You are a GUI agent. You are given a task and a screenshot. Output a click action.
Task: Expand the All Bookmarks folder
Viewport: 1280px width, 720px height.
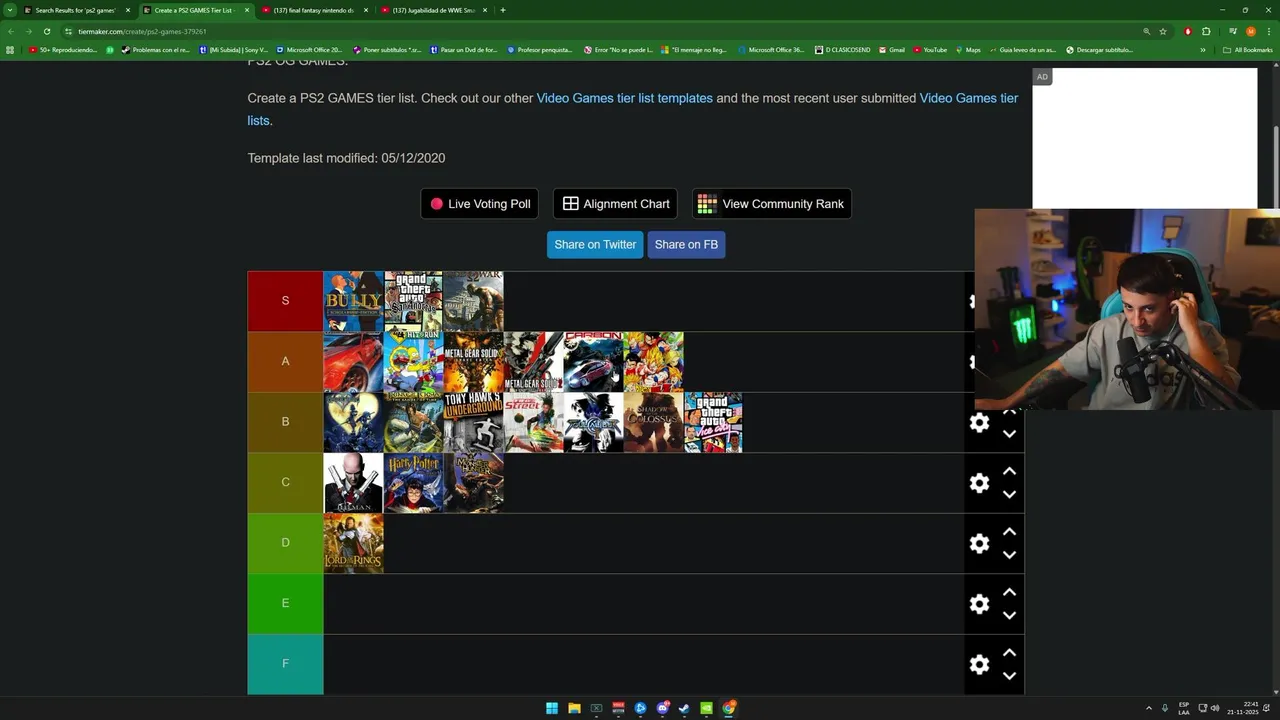1248,50
